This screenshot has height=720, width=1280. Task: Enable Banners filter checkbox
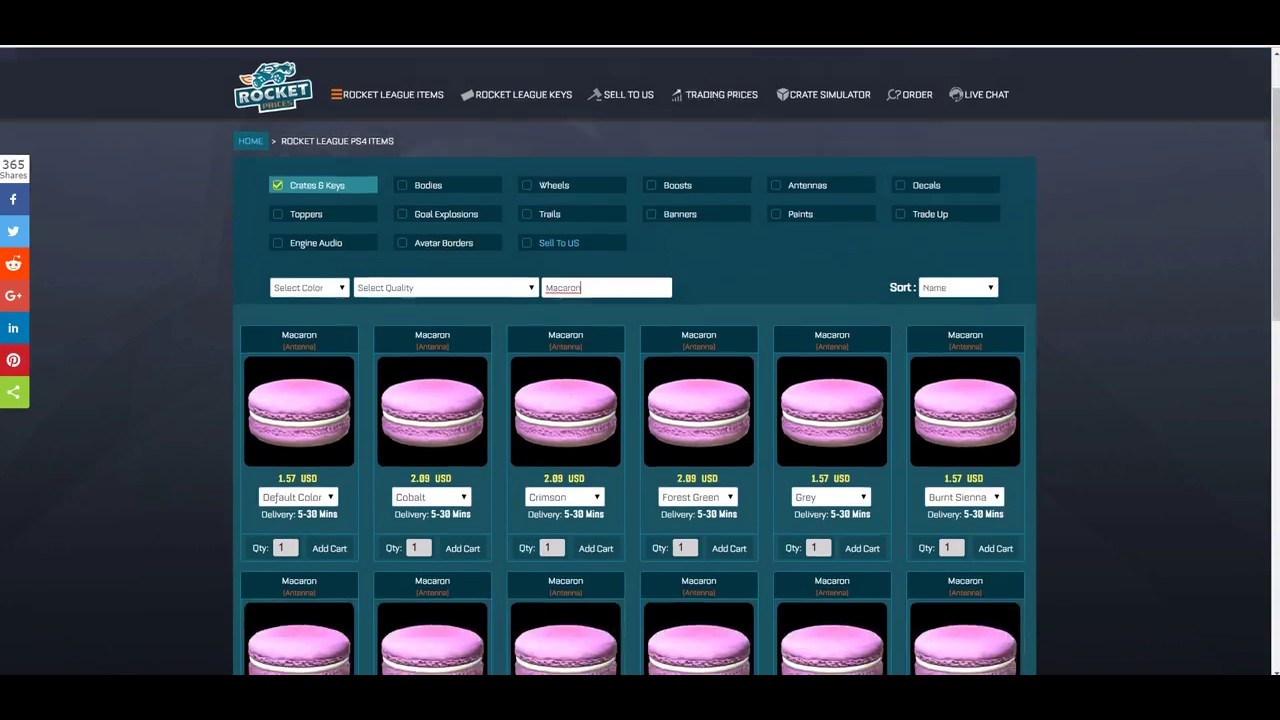tap(652, 214)
